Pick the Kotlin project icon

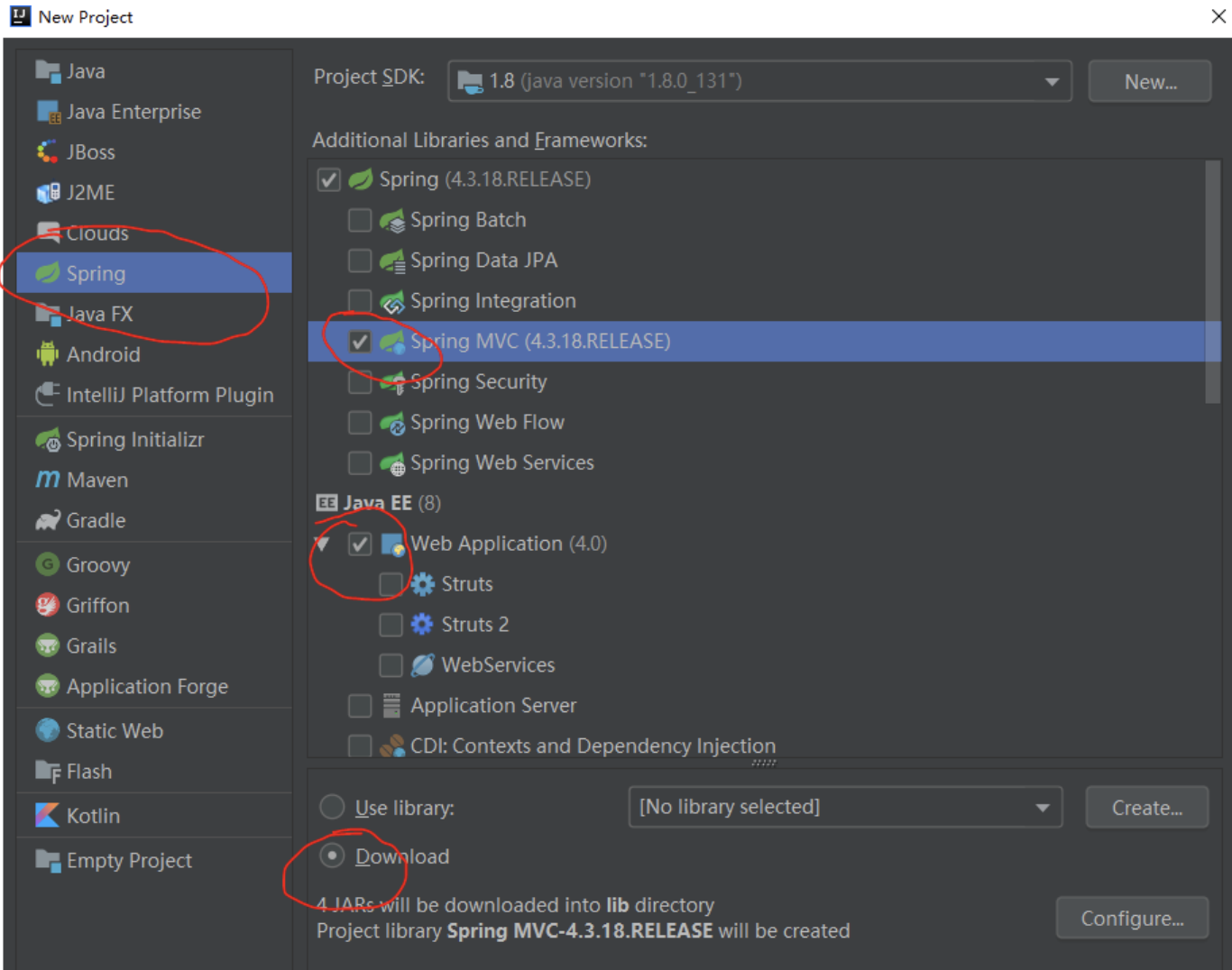click(48, 816)
